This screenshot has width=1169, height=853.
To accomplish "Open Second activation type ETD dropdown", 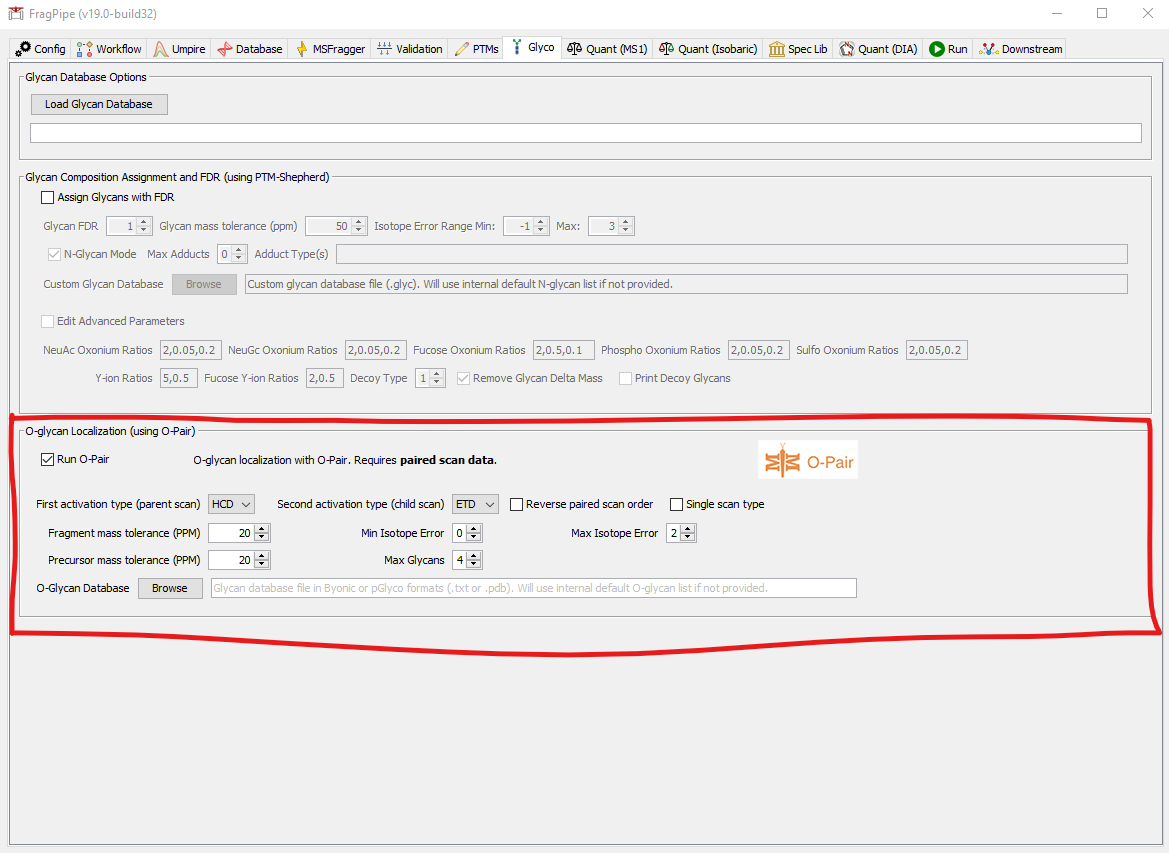I will 476,505.
